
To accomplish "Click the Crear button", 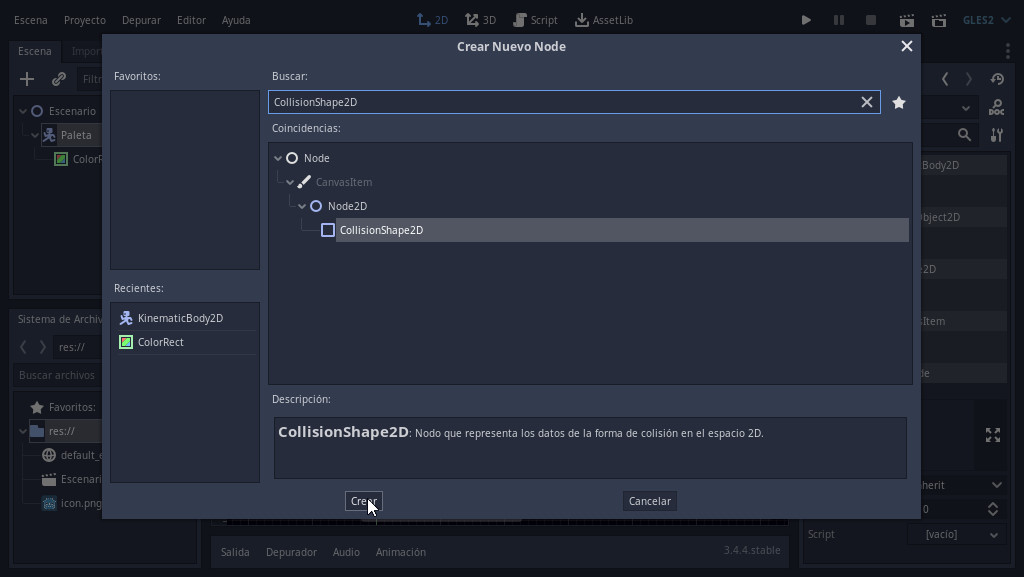I will pyautogui.click(x=364, y=501).
